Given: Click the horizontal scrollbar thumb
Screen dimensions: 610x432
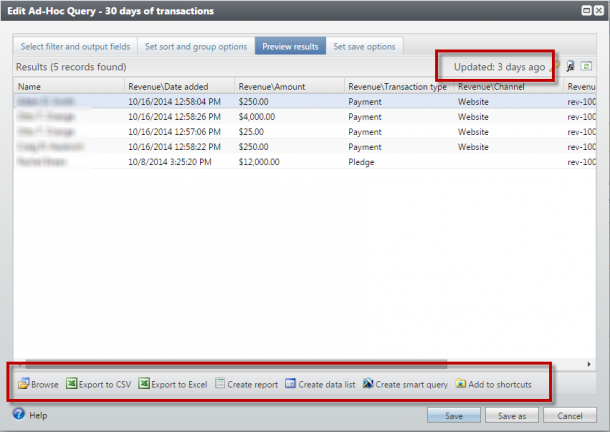Looking at the screenshot, I should 236,364.
